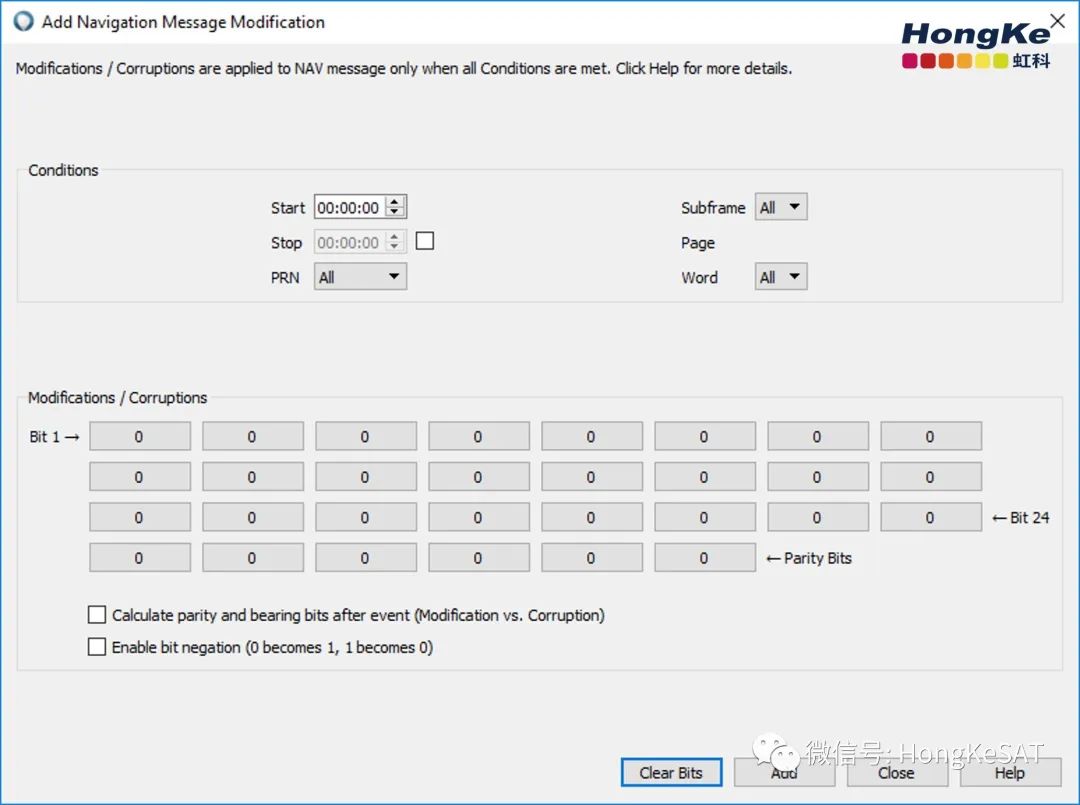Open Help for more details
The width and height of the screenshot is (1080, 805).
[1010, 773]
